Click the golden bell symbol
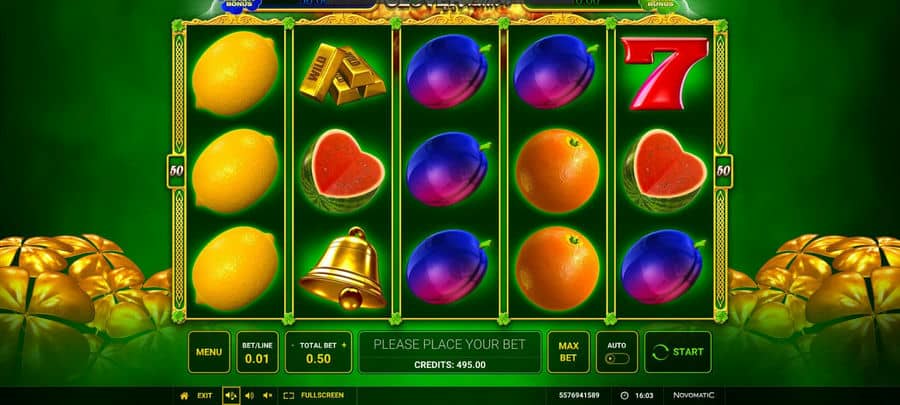This screenshot has height=405, width=900. 343,268
